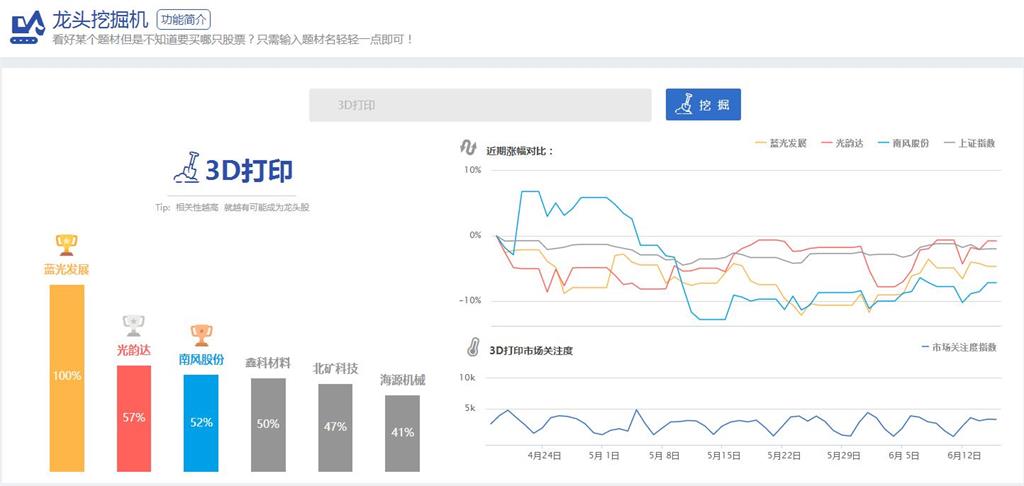Screen dimensions: 1024x486
Task: Focus the 3D打印 search input field
Action: coord(482,104)
